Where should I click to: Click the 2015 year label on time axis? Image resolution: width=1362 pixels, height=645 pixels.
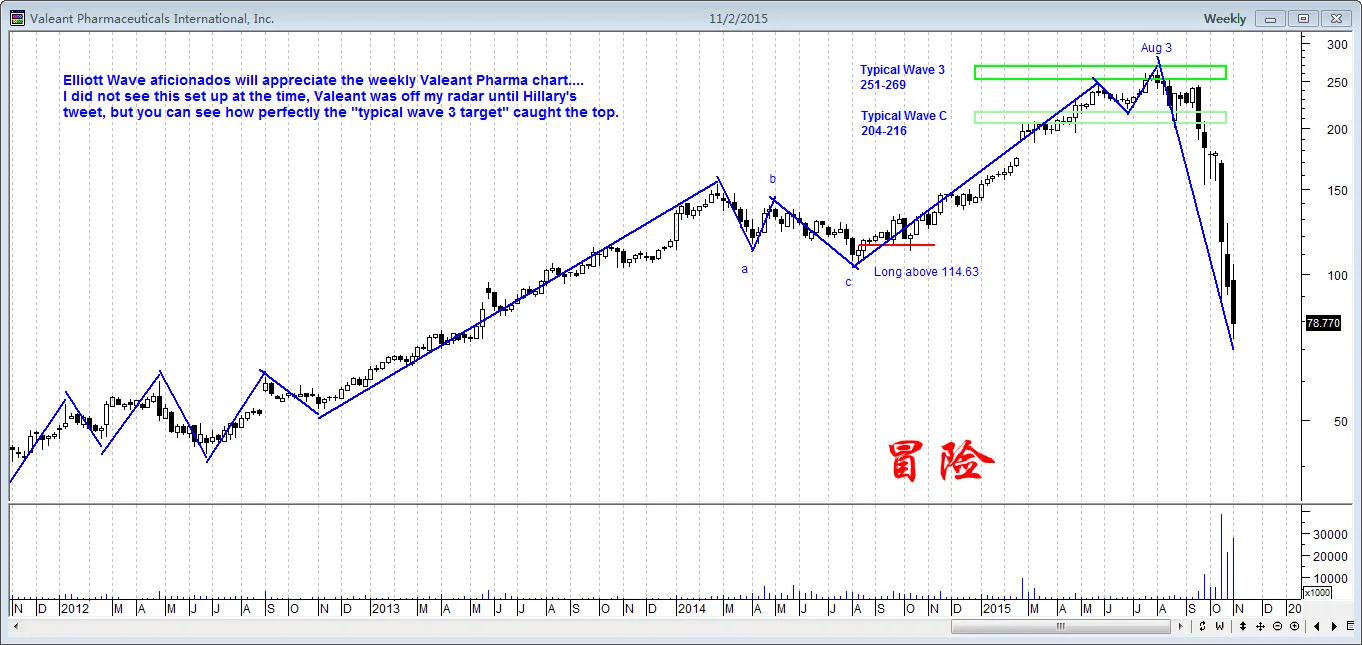coord(996,608)
